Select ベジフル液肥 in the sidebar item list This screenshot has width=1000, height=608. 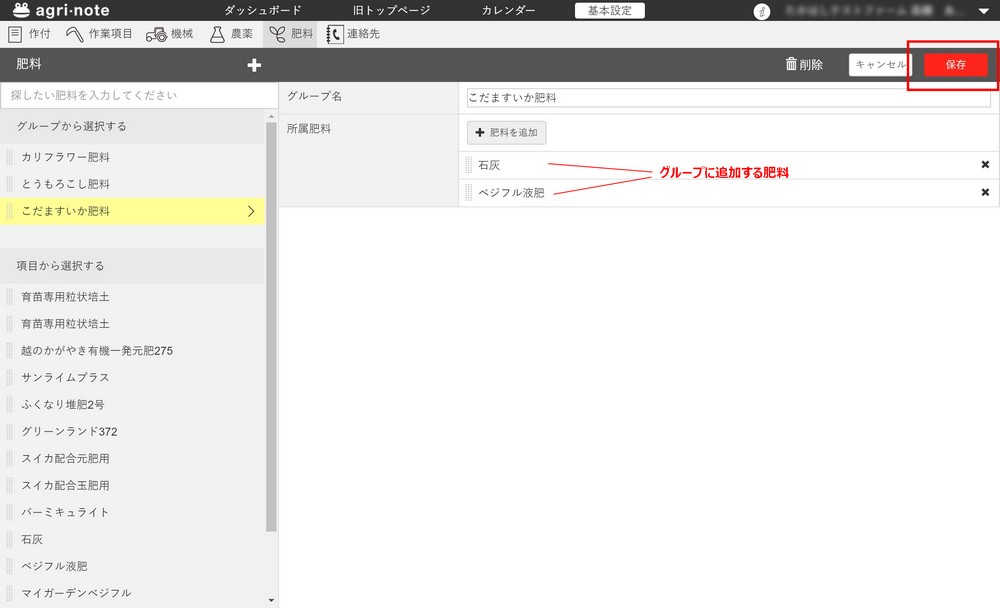132,567
